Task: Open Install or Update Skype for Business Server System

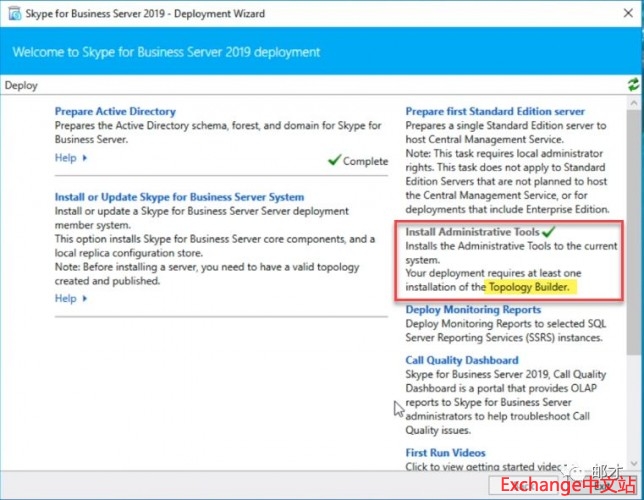Action: tap(179, 197)
